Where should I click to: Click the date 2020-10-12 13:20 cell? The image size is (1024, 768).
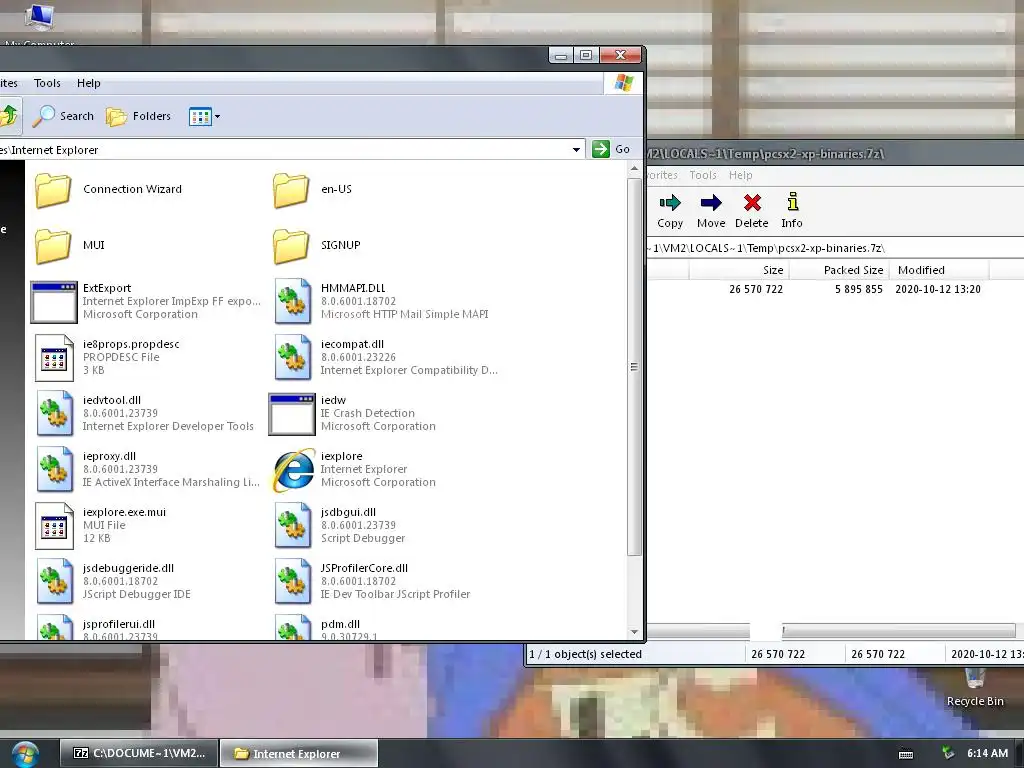938,289
